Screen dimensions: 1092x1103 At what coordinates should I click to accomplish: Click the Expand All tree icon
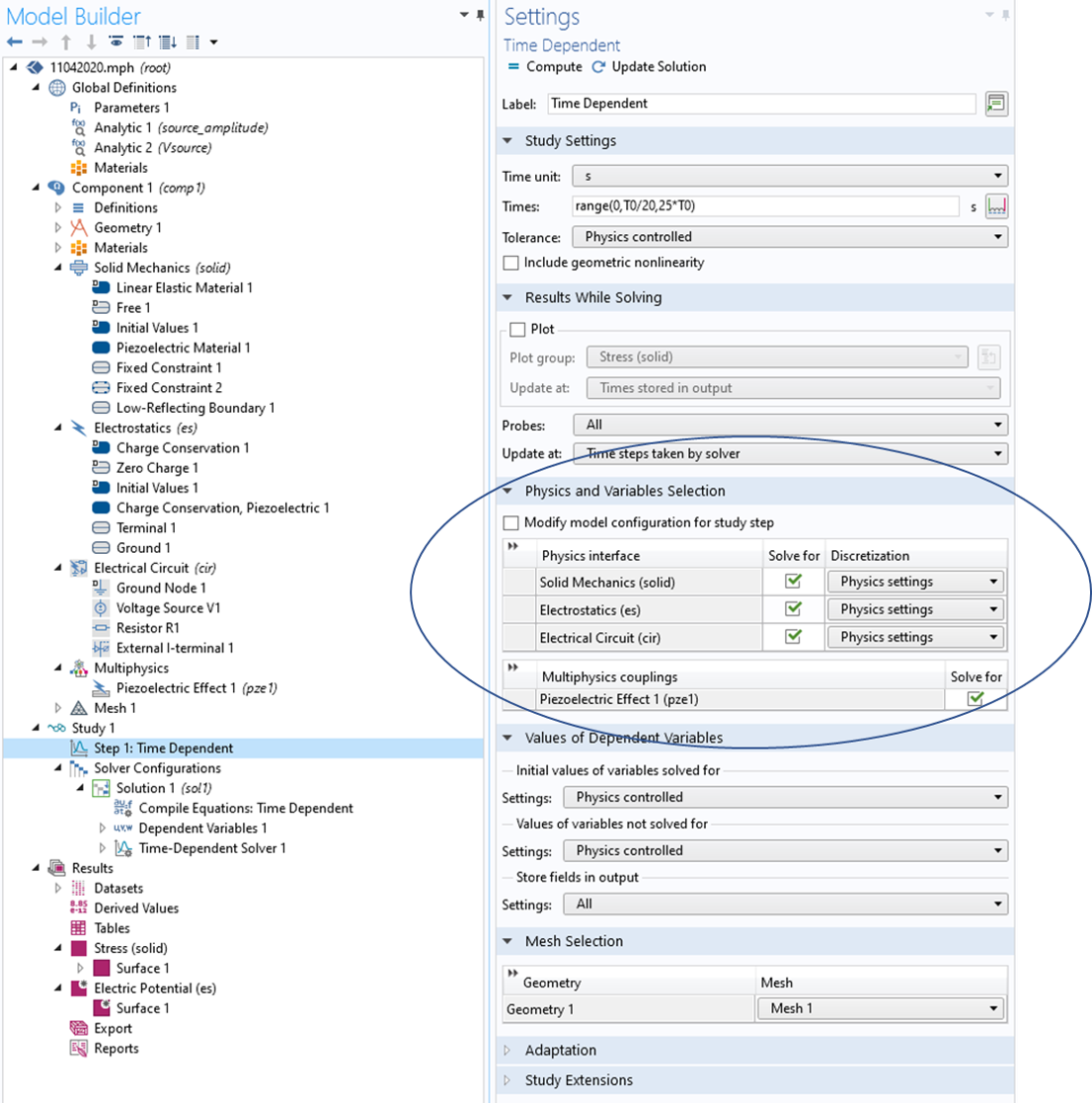(167, 42)
